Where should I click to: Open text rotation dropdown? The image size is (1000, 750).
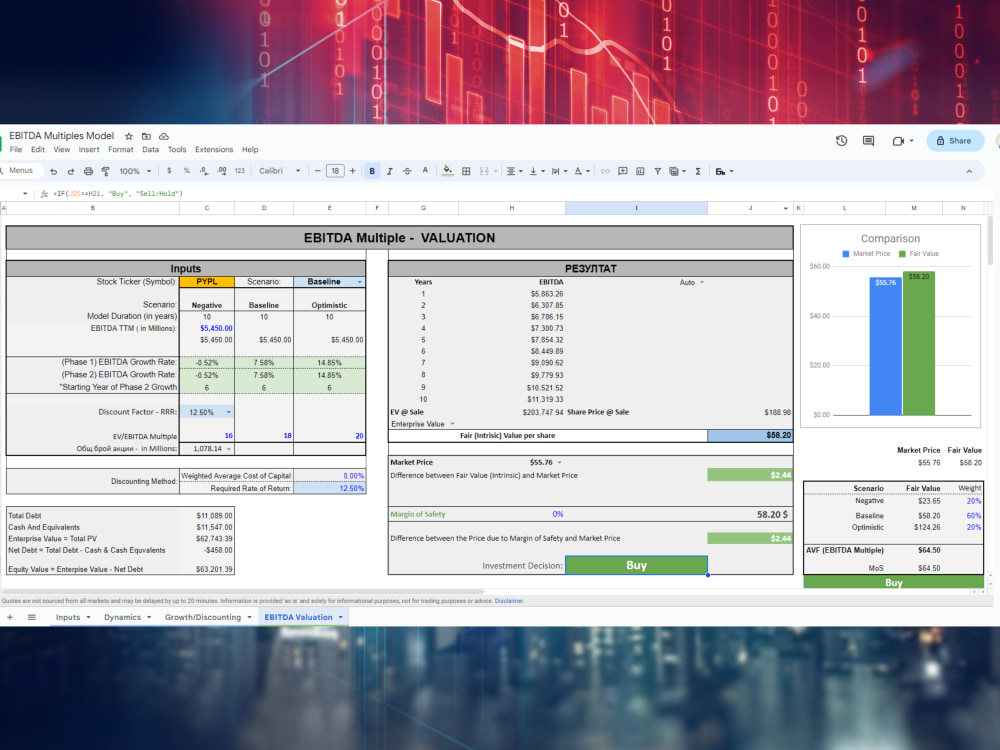coord(582,172)
